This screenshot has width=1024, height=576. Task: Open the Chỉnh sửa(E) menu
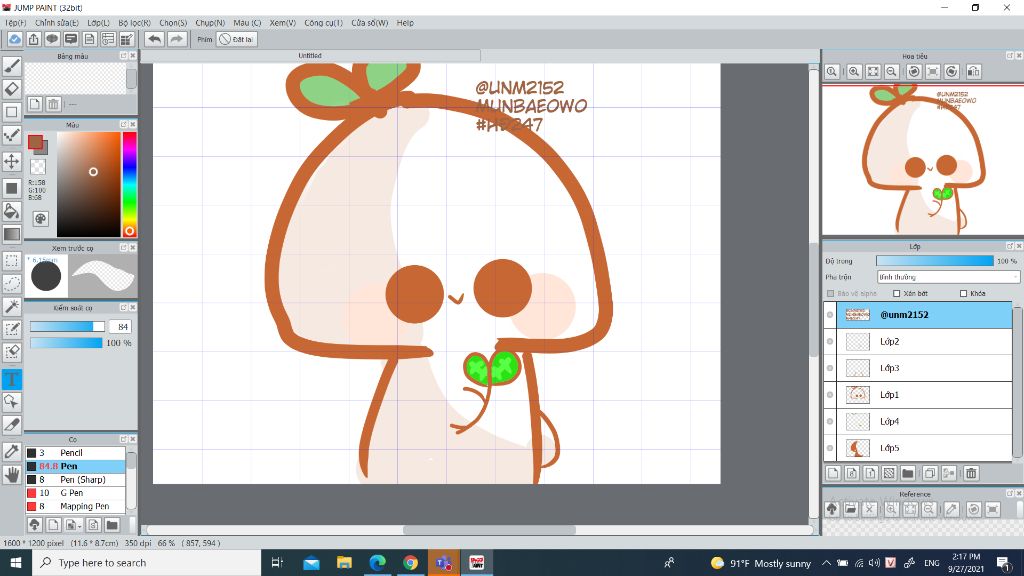click(57, 23)
